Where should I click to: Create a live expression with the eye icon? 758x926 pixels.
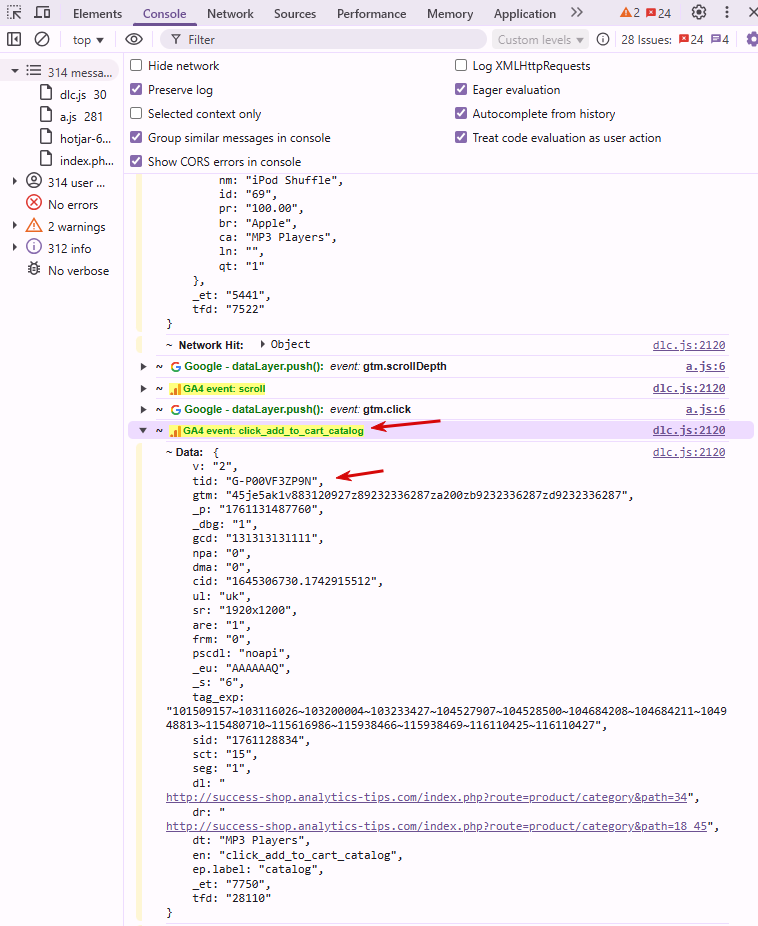[134, 40]
